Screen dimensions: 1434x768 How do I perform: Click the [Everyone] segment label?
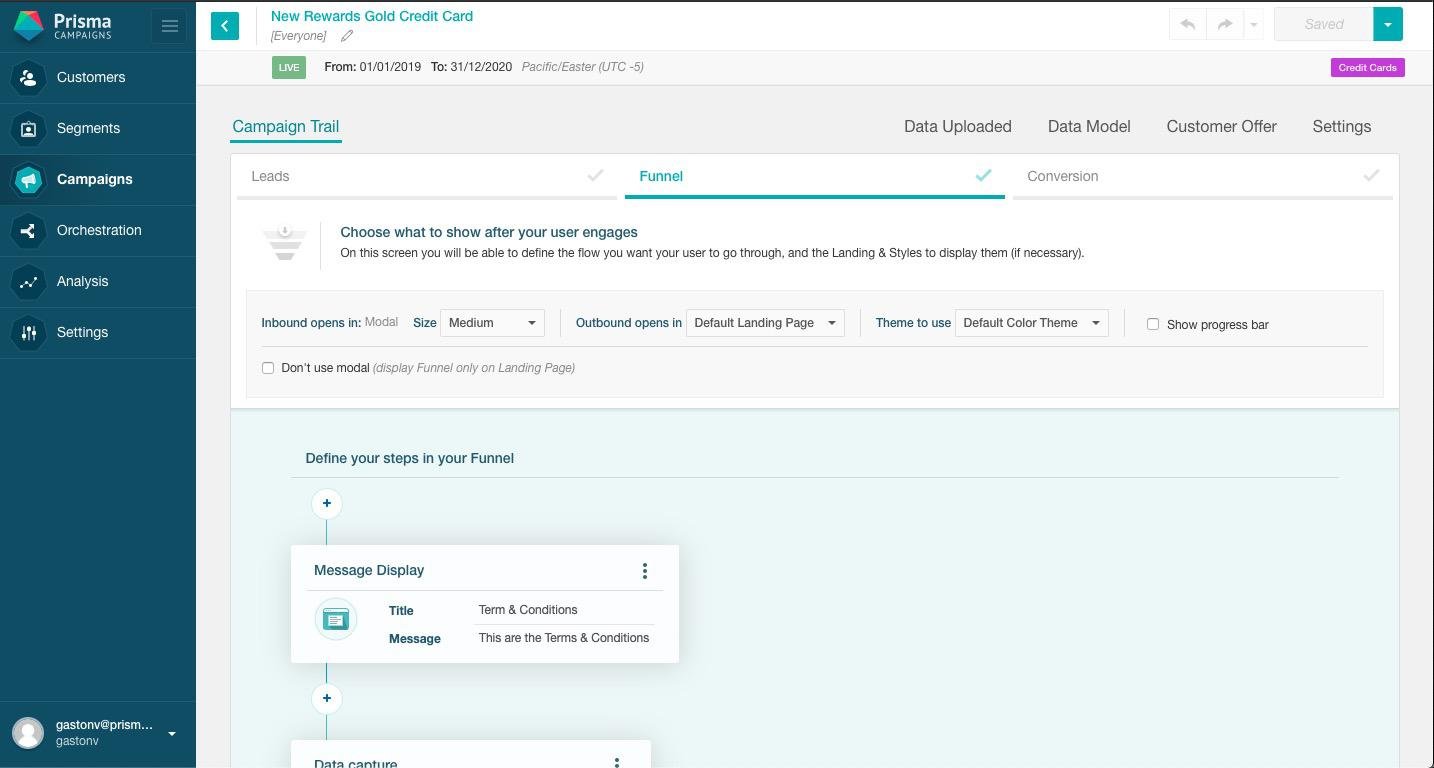coord(298,36)
